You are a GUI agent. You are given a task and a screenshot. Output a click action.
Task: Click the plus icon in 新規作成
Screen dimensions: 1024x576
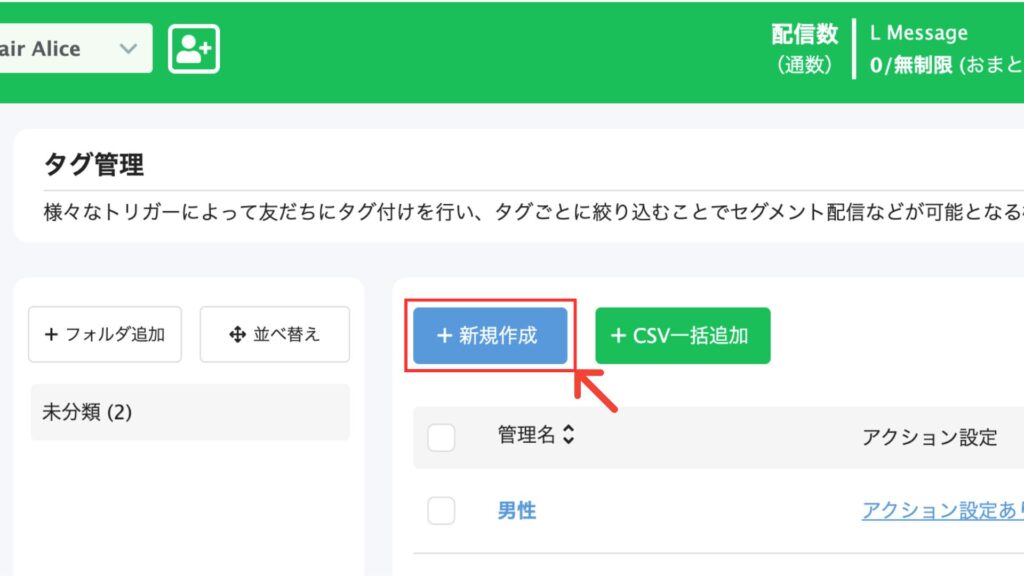tap(444, 336)
